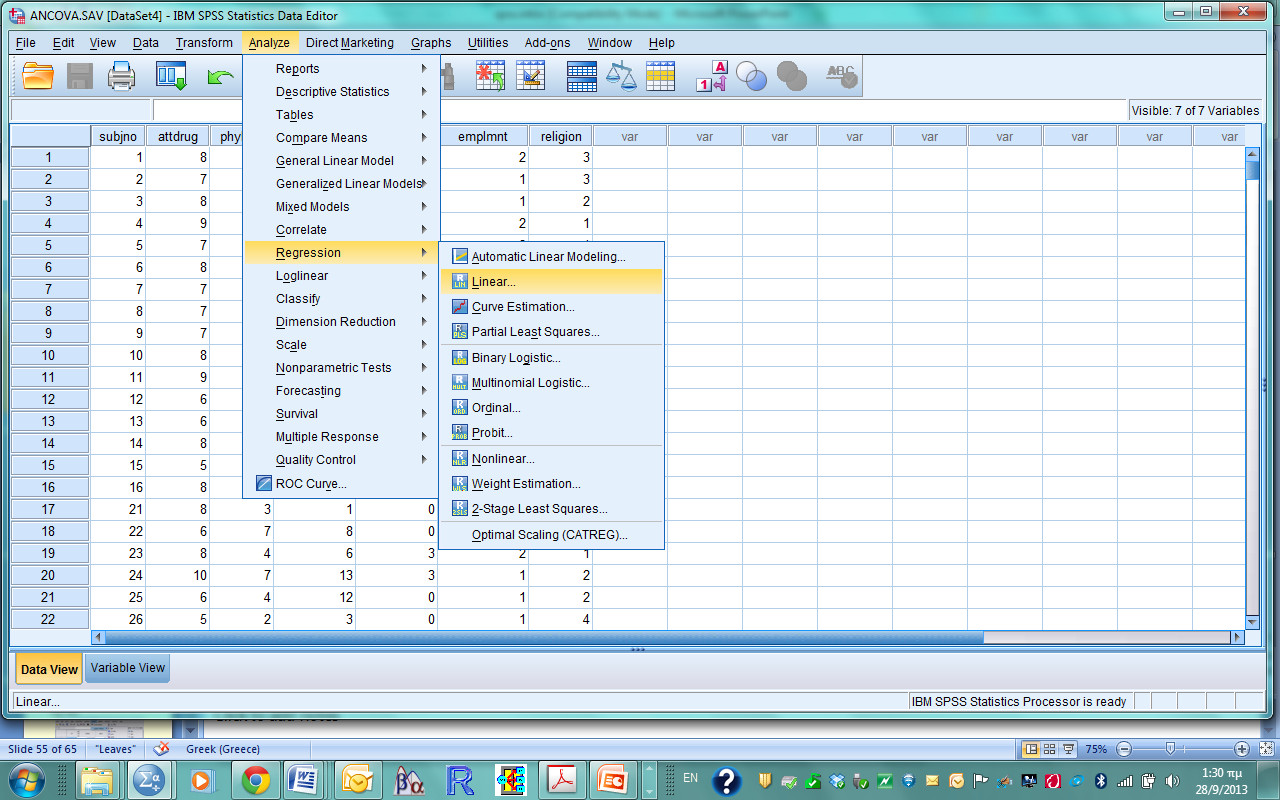Expand Descriptive Statistics submenu
1280x800 pixels.
341,92
